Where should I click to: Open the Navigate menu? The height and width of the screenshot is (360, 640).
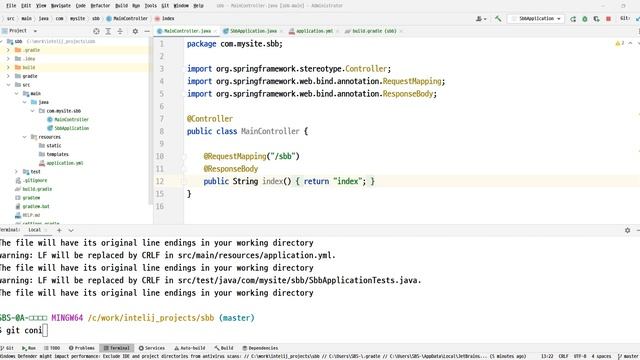(x=61, y=6)
